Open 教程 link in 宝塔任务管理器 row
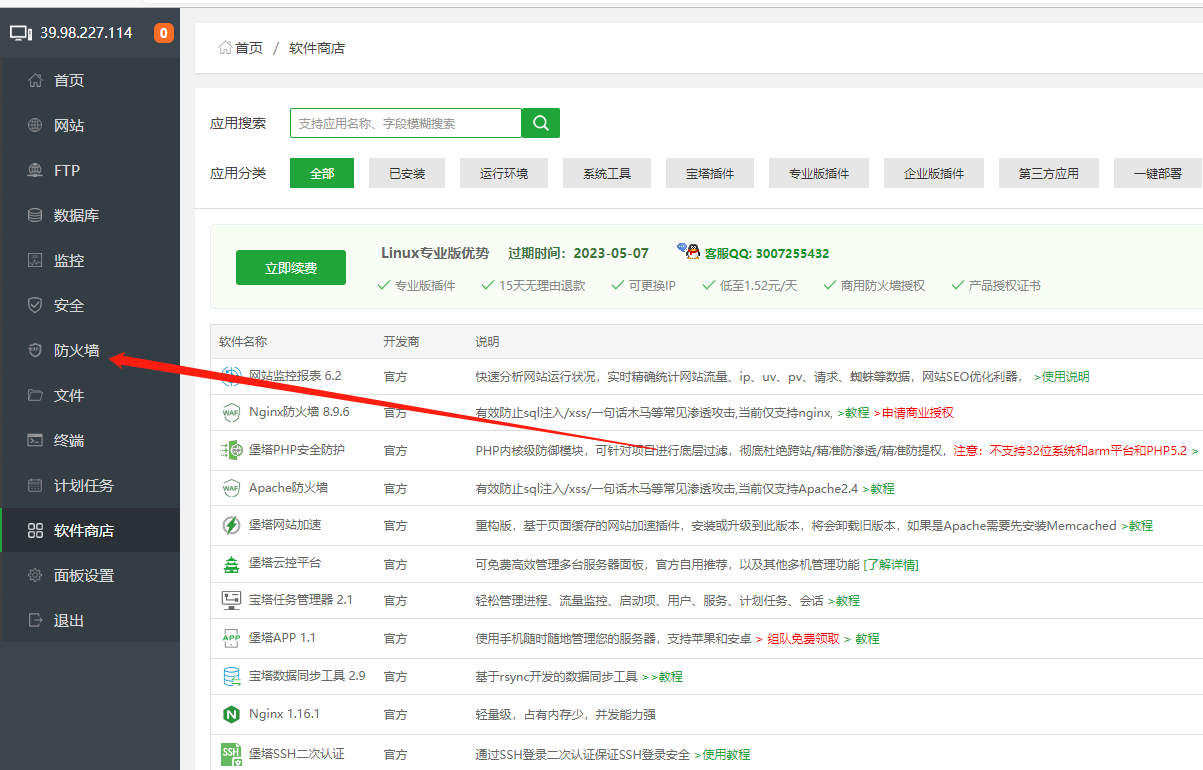 click(844, 601)
